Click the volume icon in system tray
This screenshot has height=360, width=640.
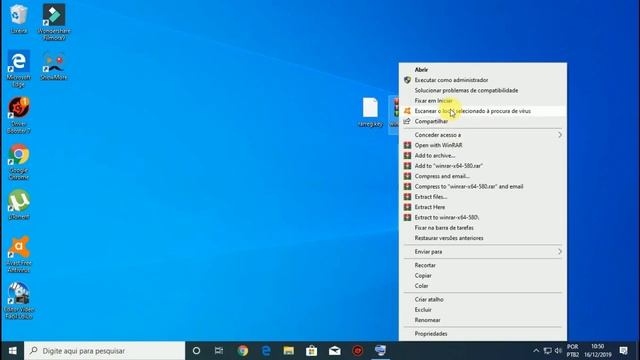(x=558, y=351)
